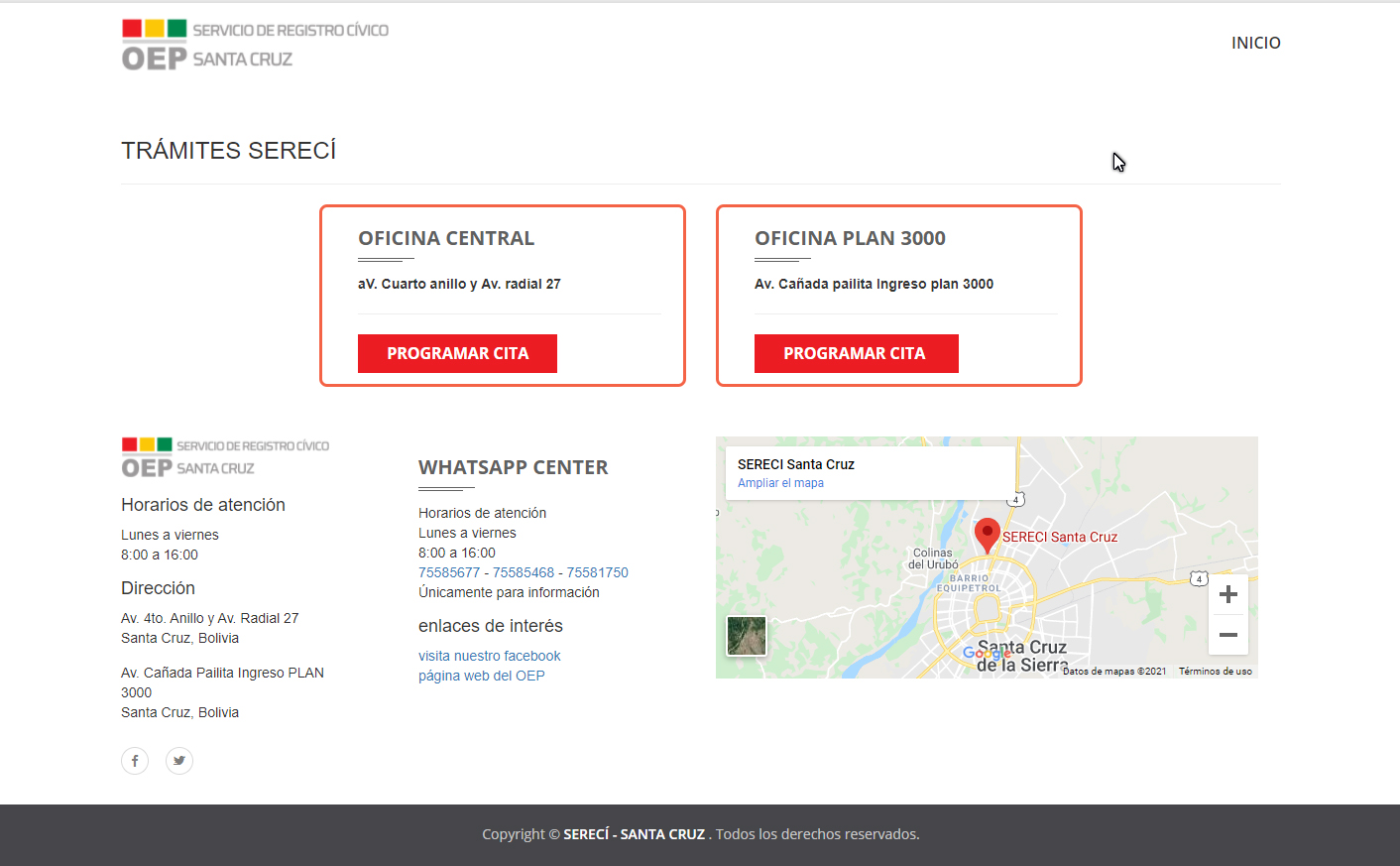Click the red SERECI map pin
The width and height of the screenshot is (1400, 866).
click(987, 534)
